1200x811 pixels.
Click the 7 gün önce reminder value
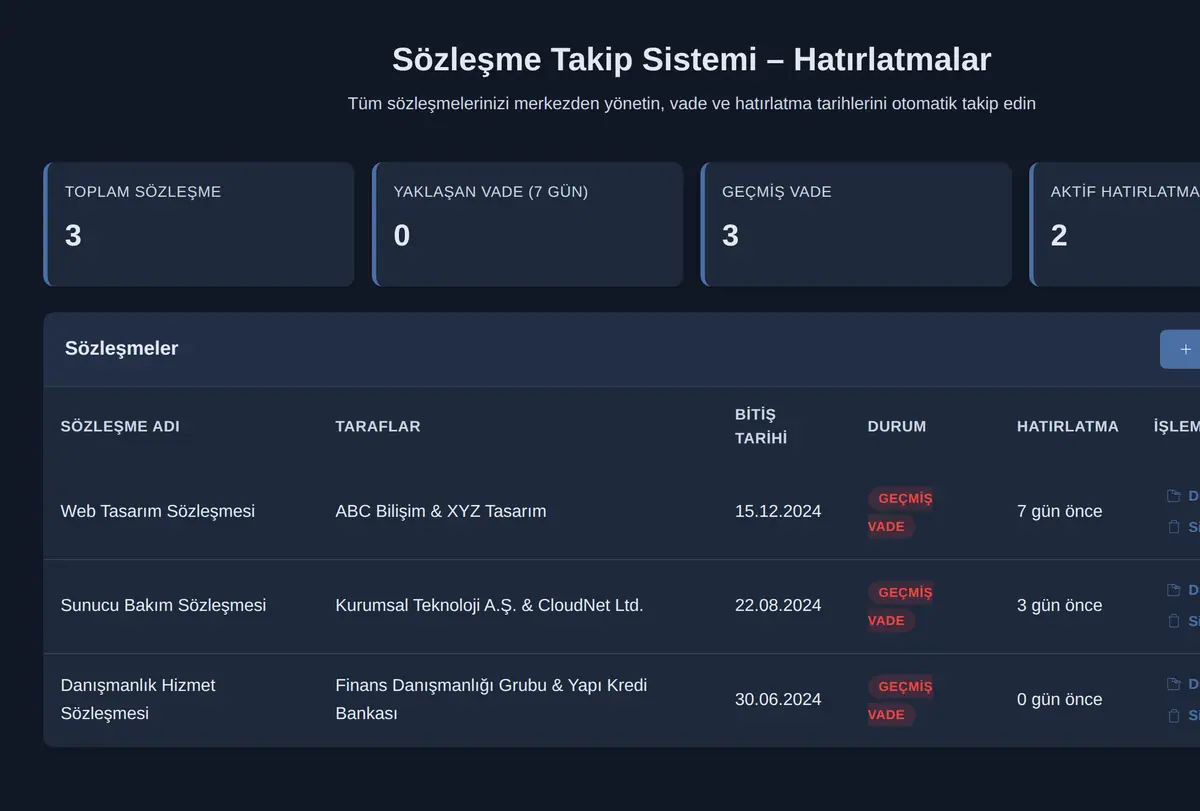[1060, 511]
